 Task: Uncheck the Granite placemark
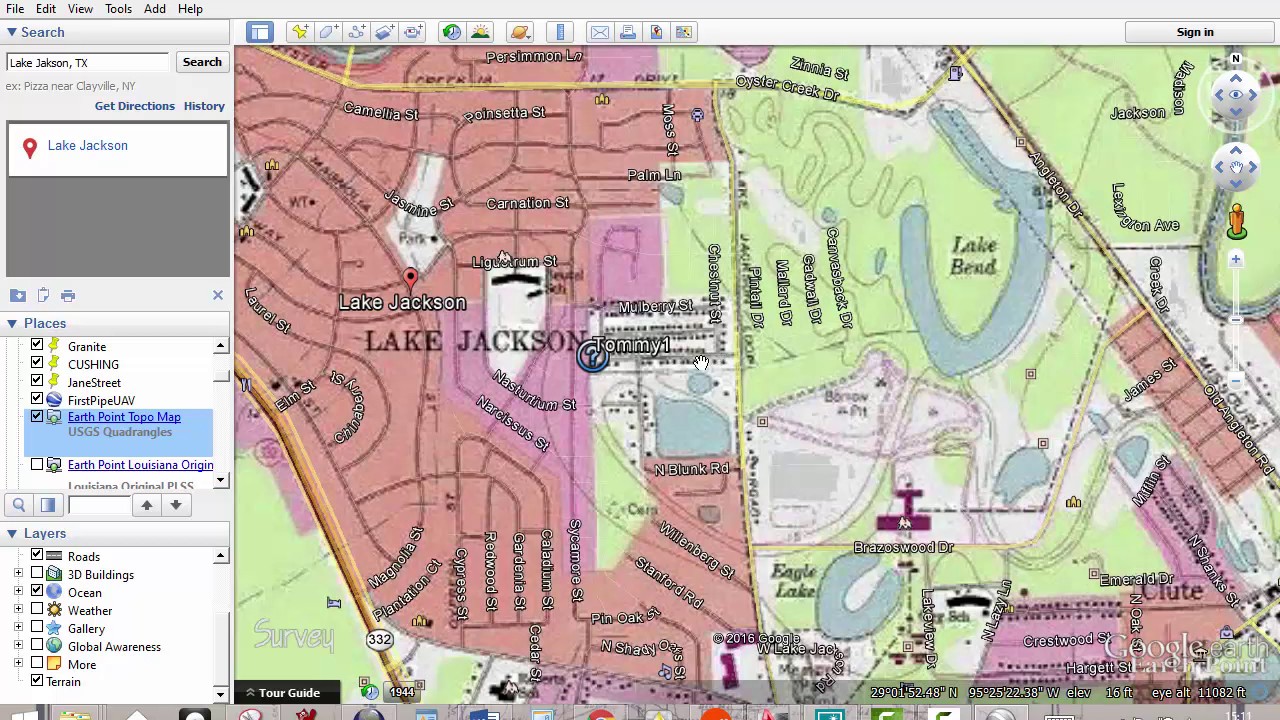(x=37, y=345)
